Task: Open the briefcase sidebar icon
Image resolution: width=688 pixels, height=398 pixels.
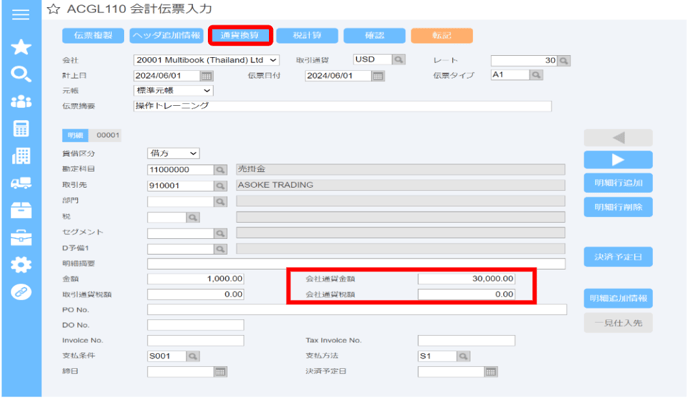Action: 21,237
